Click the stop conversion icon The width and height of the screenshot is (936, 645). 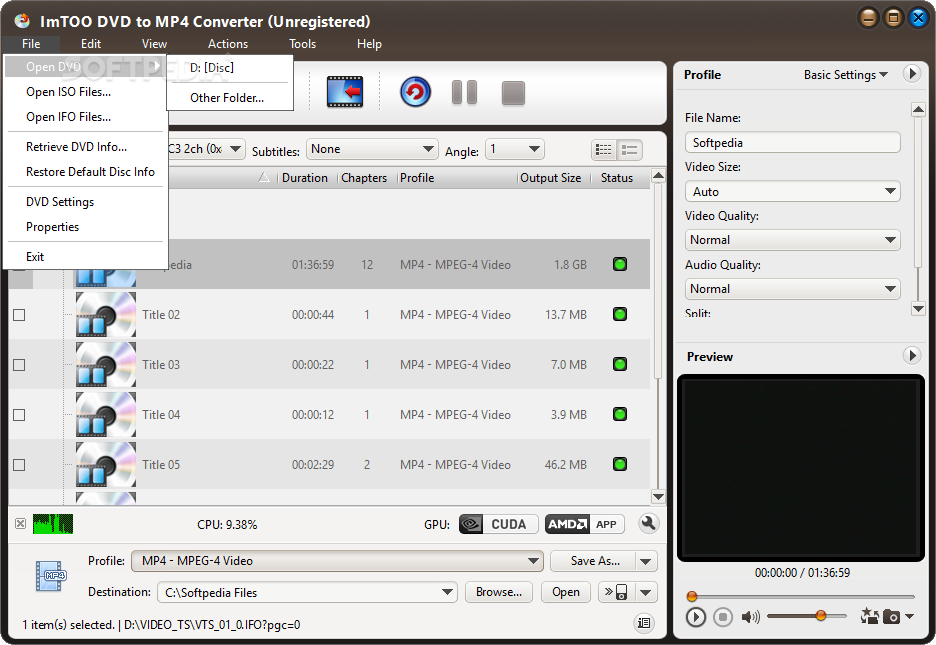coord(513,93)
